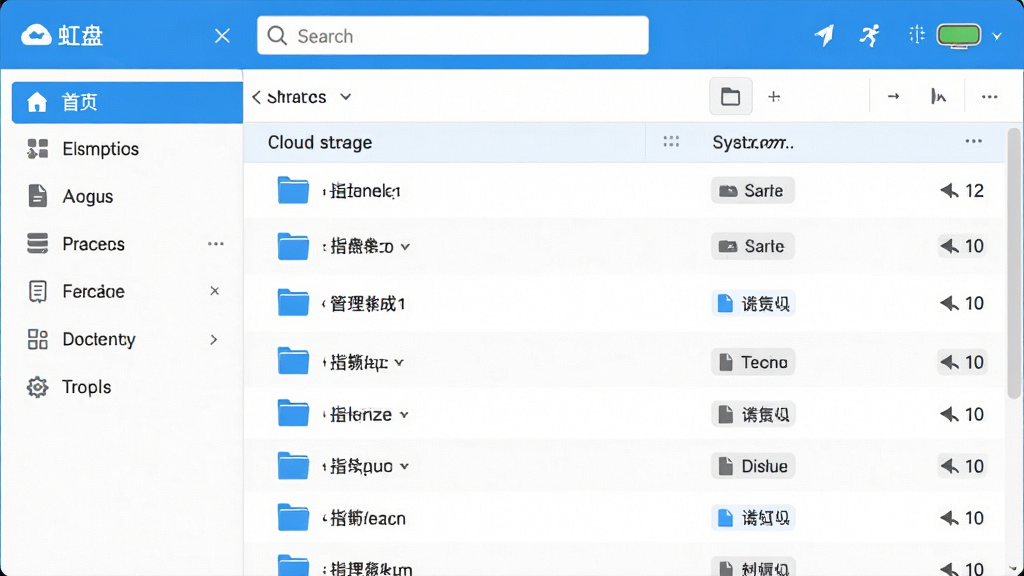Click the plus add button in the toolbar
The height and width of the screenshot is (576, 1024).
(x=774, y=97)
